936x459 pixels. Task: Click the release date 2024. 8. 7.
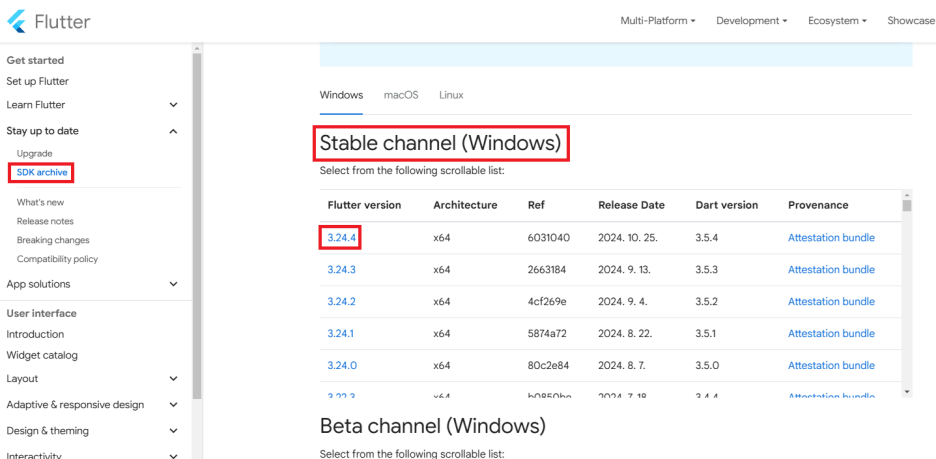click(623, 365)
